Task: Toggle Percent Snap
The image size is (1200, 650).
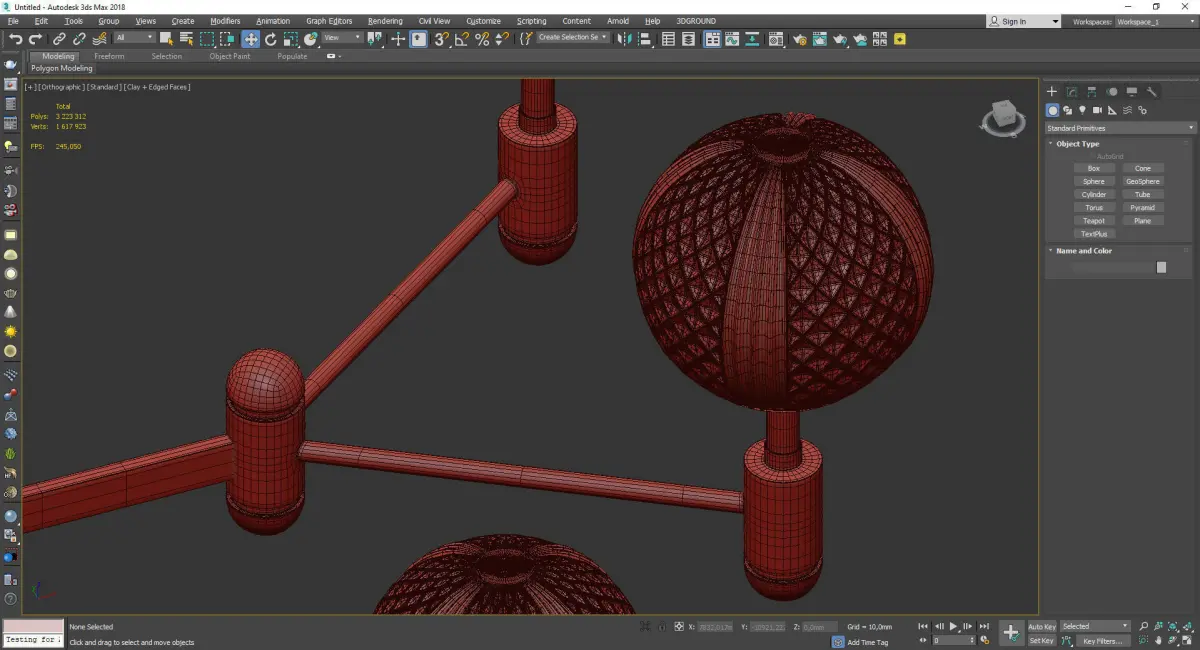Action: [482, 39]
